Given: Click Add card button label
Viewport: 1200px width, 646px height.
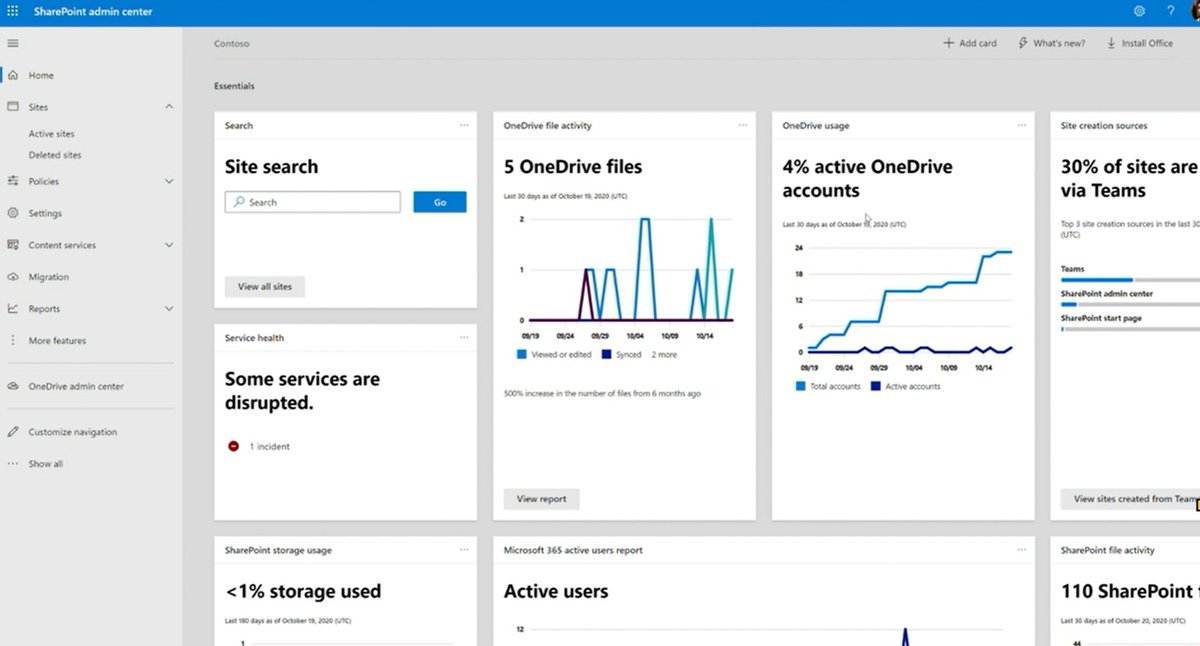Looking at the screenshot, I should pos(978,43).
